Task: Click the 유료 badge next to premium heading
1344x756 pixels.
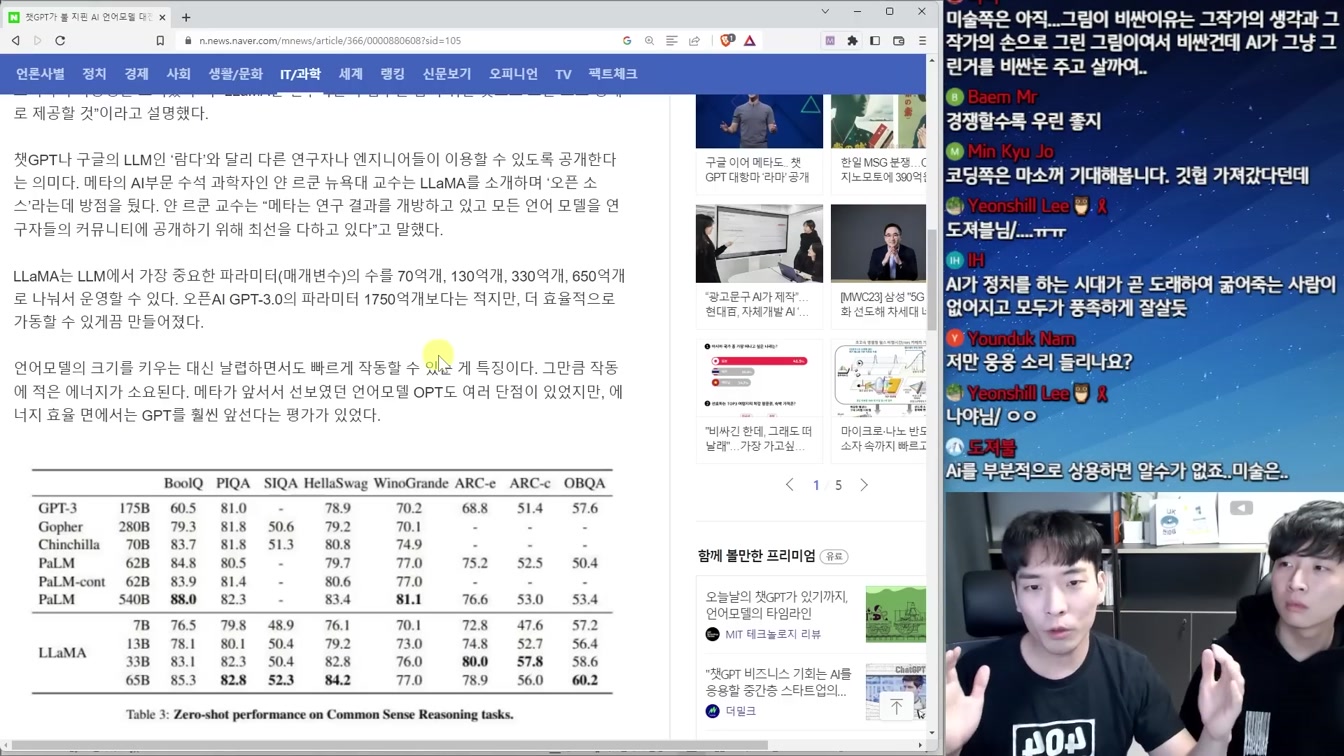Action: click(x=834, y=556)
